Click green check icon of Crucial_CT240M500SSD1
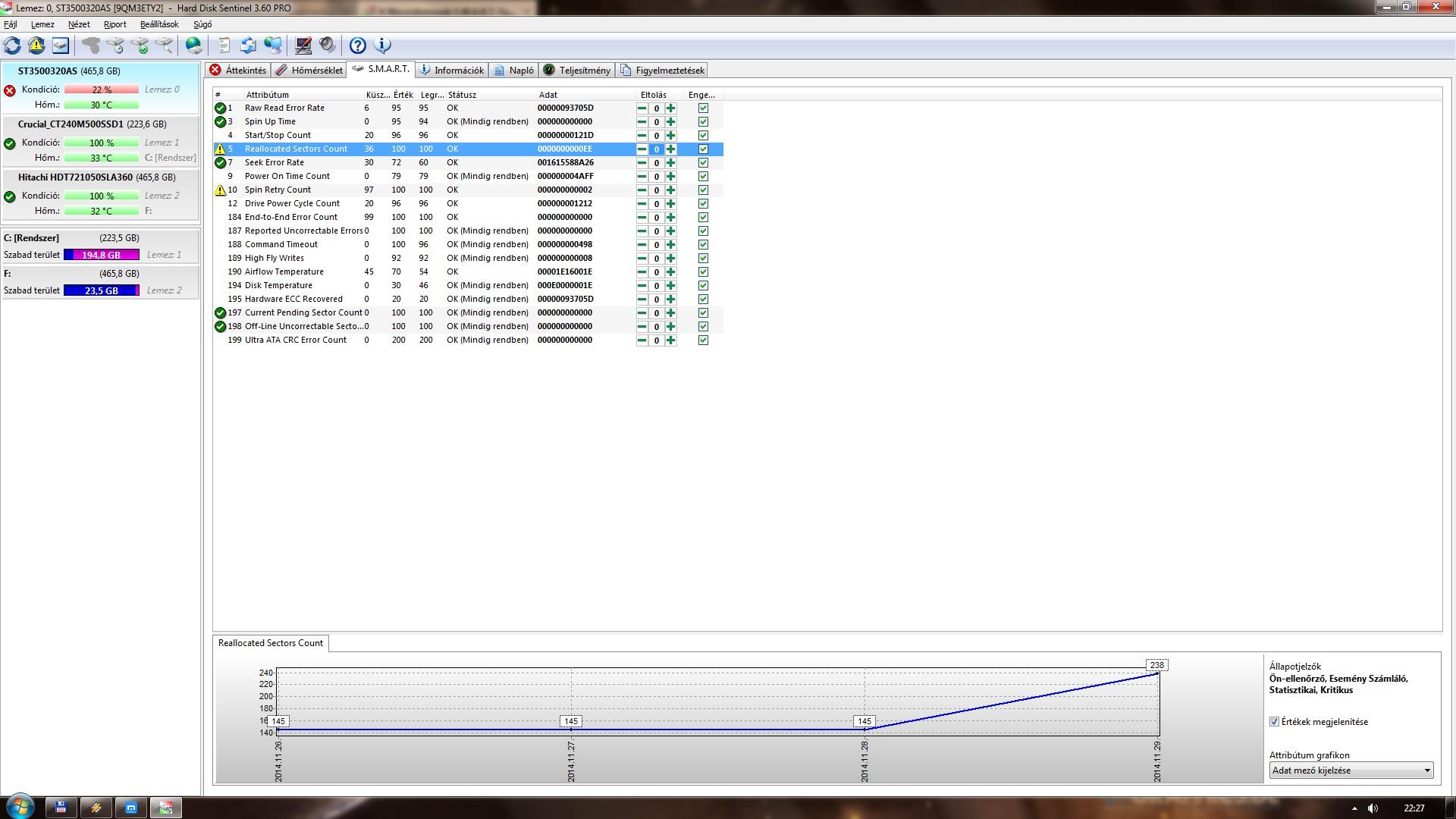The width and height of the screenshot is (1456, 819). tap(10, 143)
